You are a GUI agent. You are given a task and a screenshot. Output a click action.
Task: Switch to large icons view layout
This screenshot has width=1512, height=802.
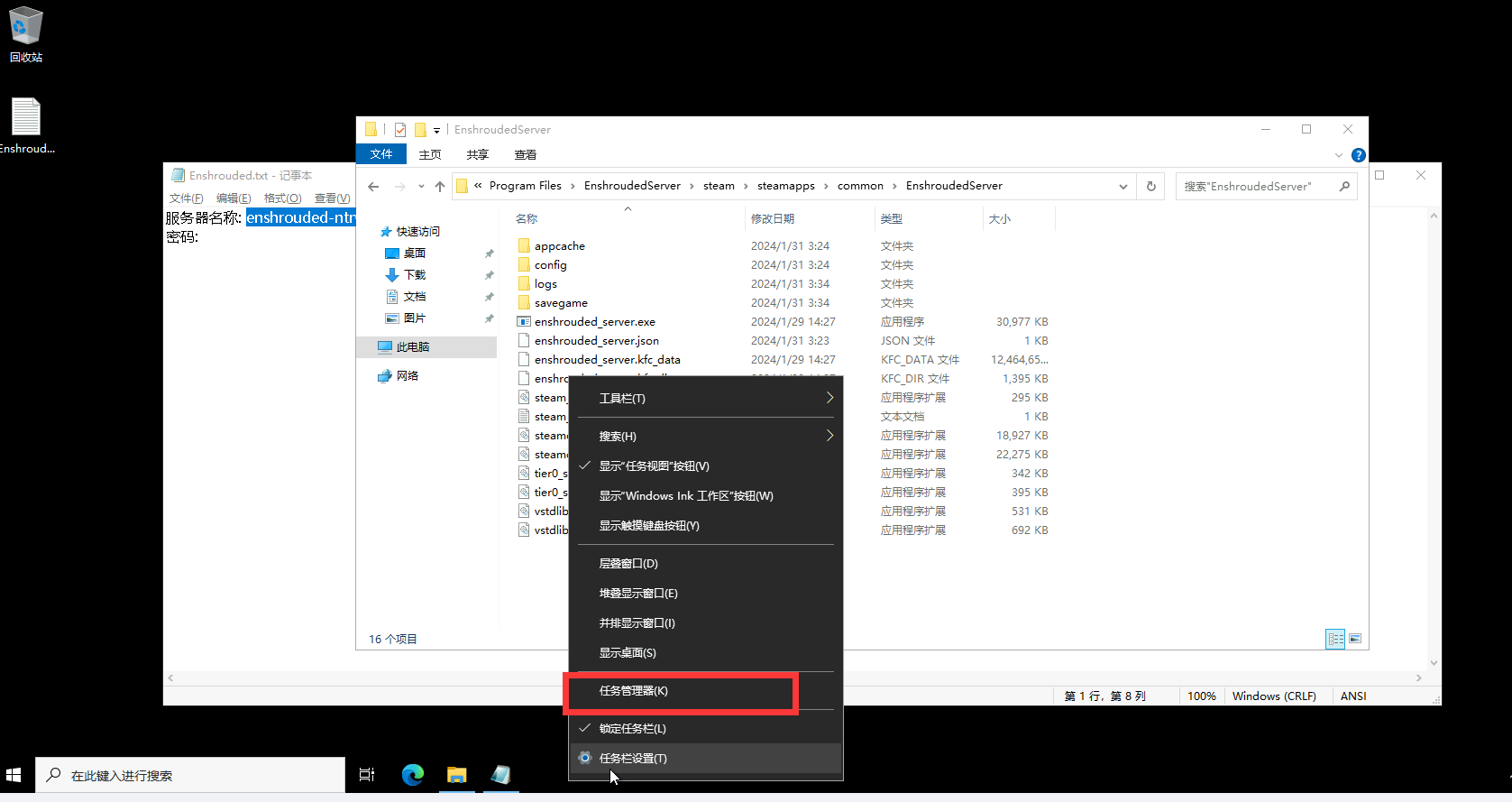pyautogui.click(x=1355, y=639)
